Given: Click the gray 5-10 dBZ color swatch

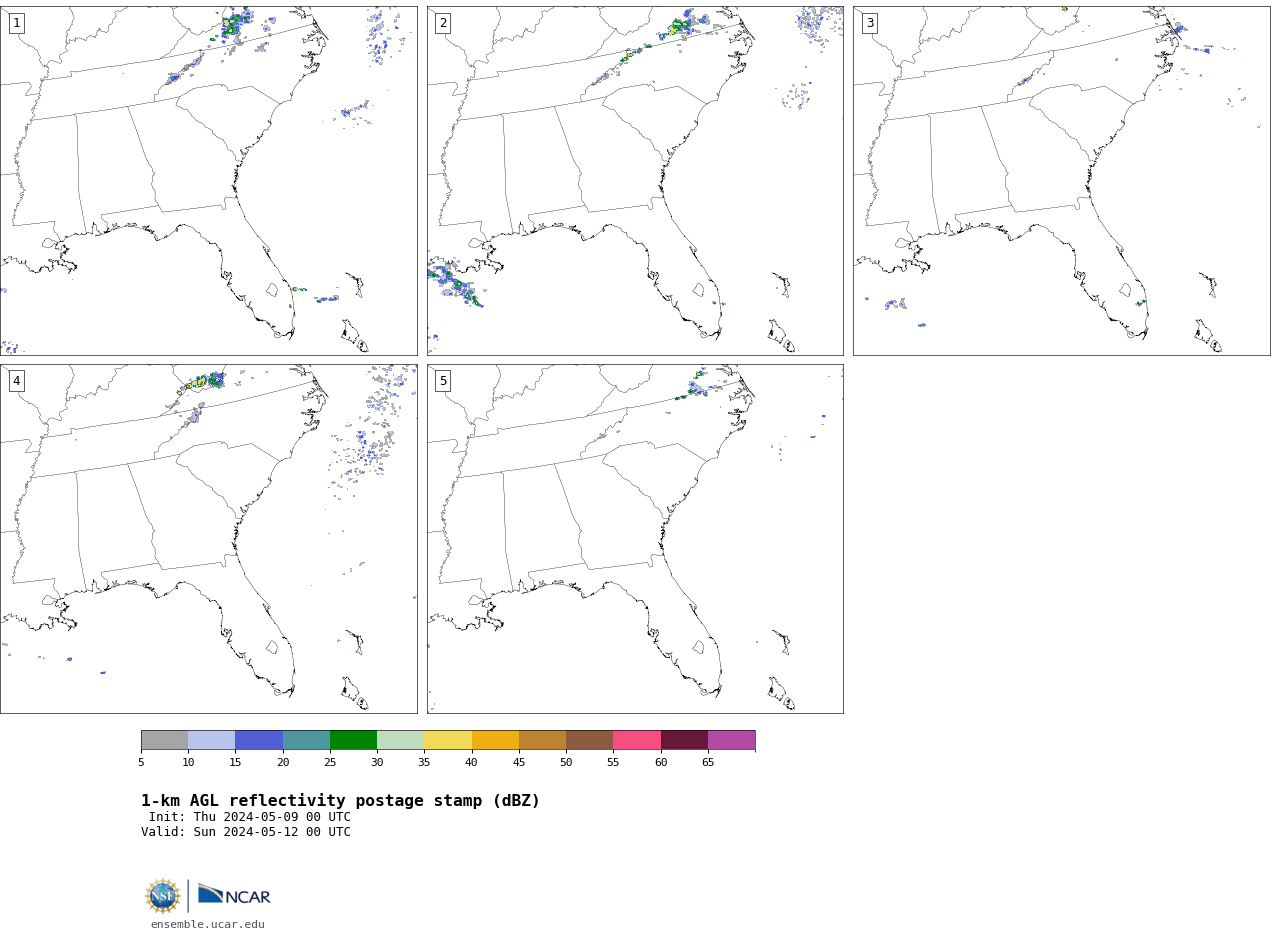Looking at the screenshot, I should click(164, 740).
